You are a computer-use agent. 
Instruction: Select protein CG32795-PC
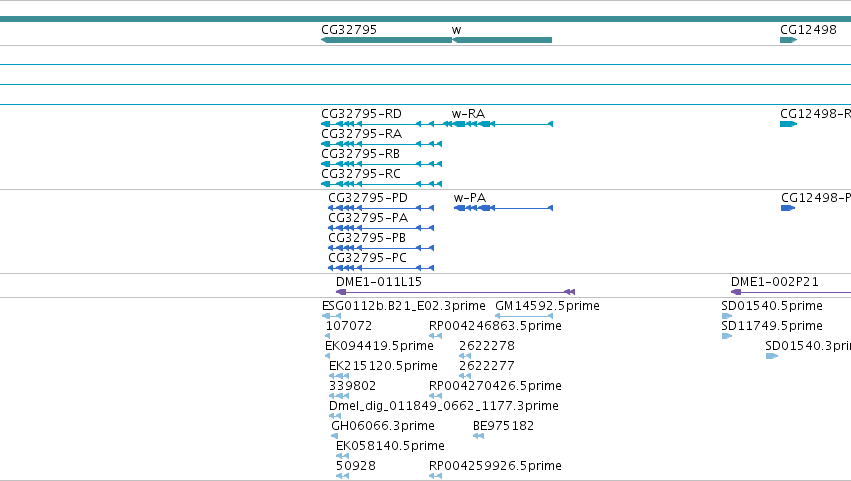pyautogui.click(x=367, y=258)
